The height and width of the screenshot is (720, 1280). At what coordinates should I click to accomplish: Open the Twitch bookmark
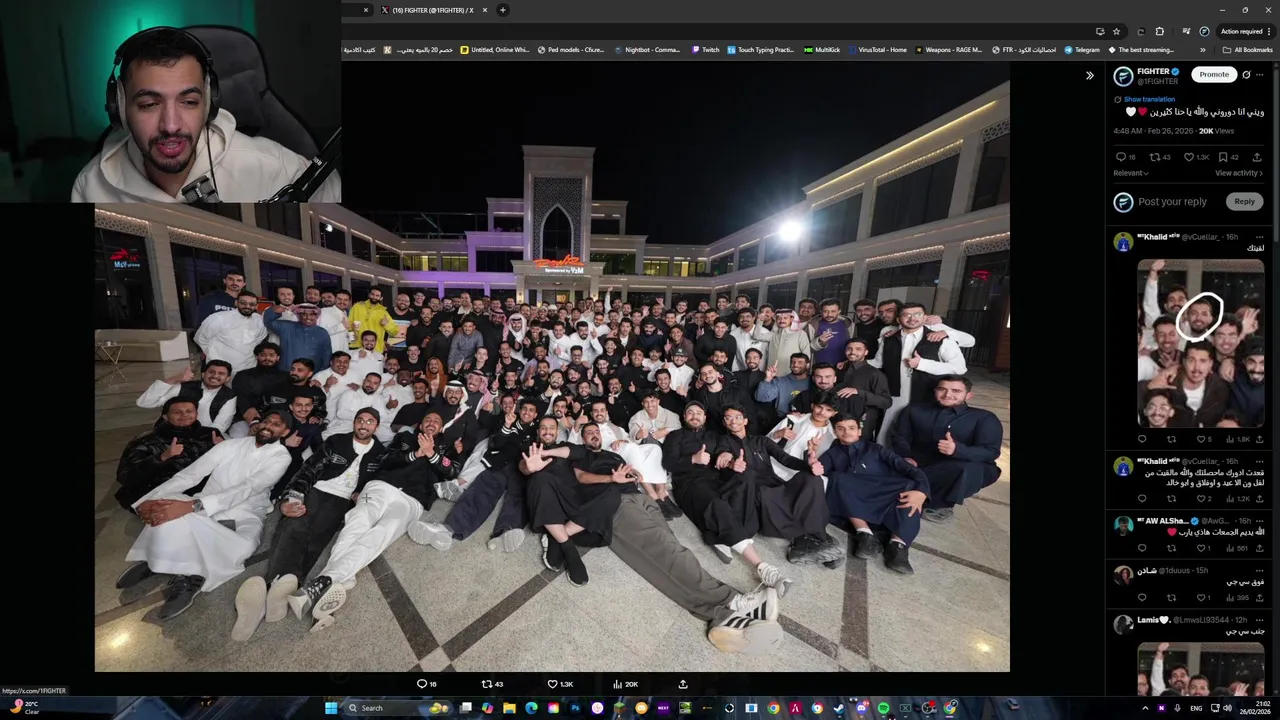(x=705, y=50)
